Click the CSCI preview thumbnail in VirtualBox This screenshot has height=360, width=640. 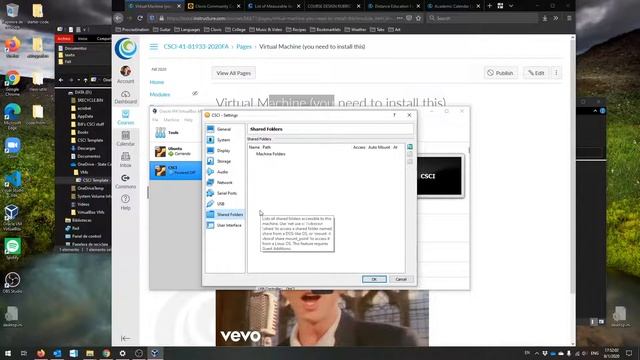pyautogui.click(x=440, y=176)
